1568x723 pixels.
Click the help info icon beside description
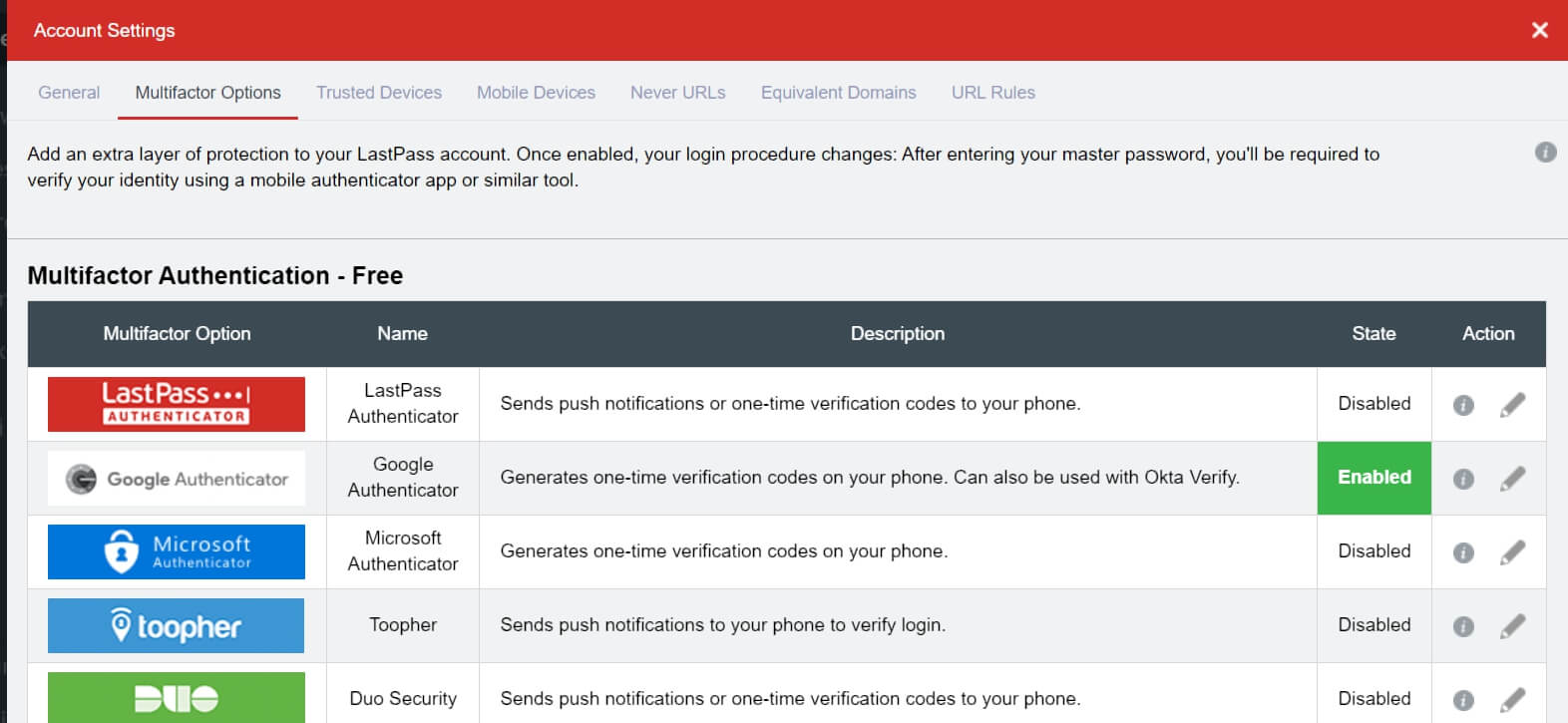[1545, 153]
